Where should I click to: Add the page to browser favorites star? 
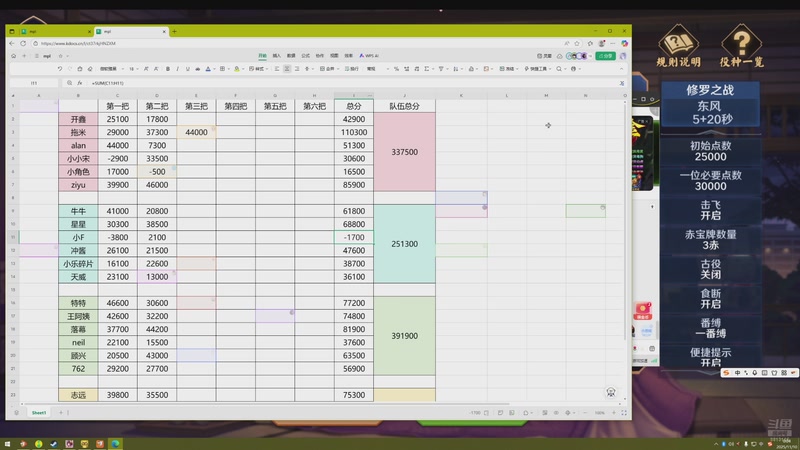coord(577,43)
